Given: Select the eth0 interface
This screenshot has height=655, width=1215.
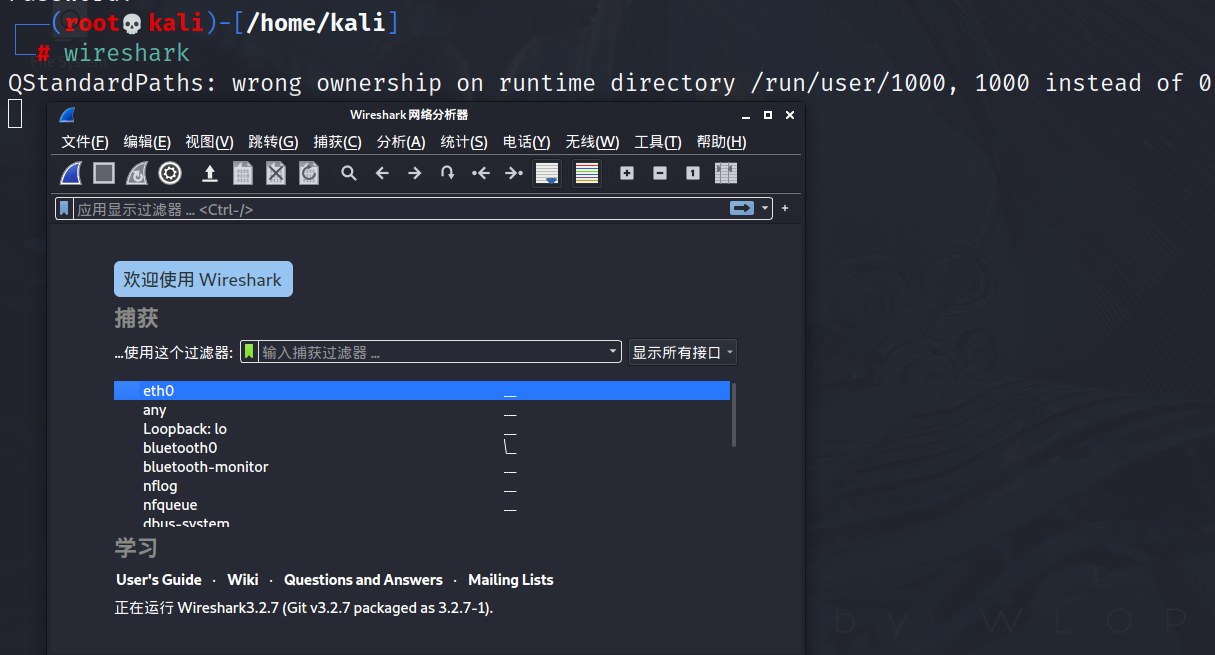Looking at the screenshot, I should point(422,391).
